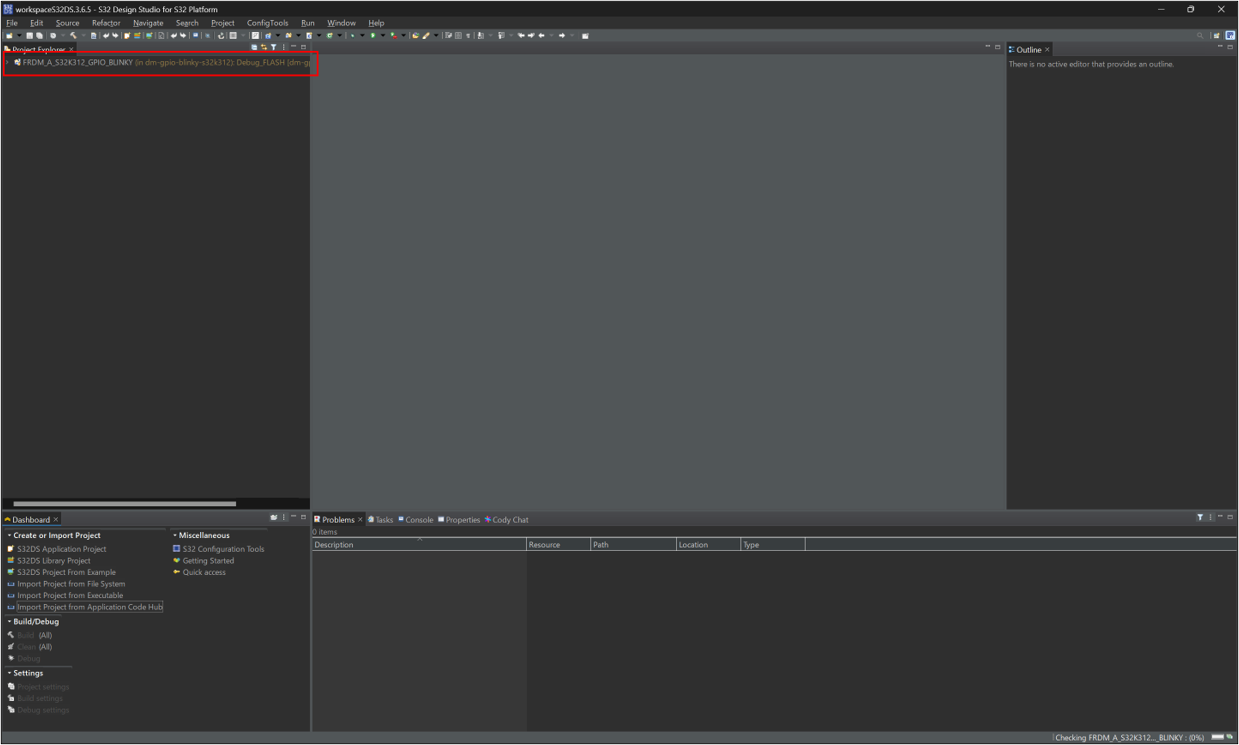Screen dimensions: 1239x745
Task: Expand the FRDM_A_S32K312_GPIO_BLINKY project node
Action: click(x=7, y=62)
